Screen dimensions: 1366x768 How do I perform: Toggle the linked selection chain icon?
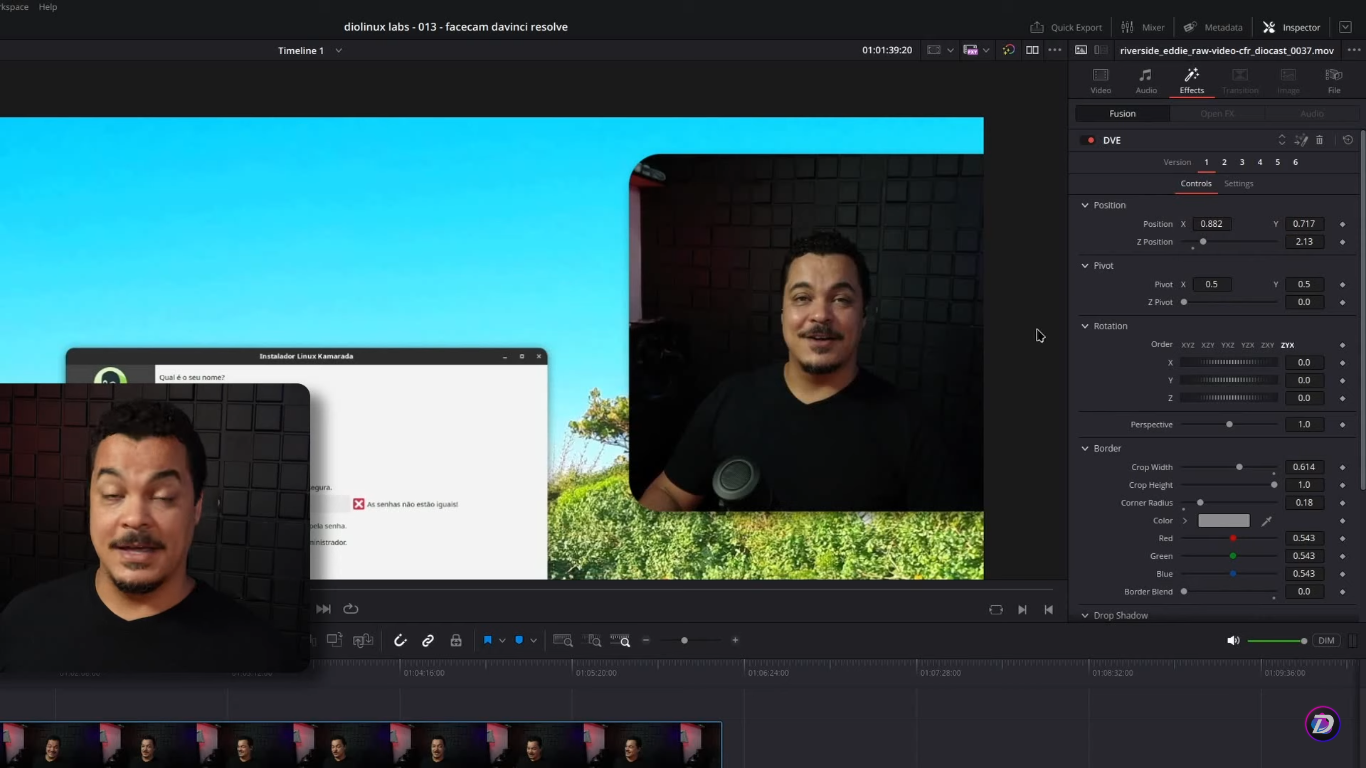click(x=428, y=641)
